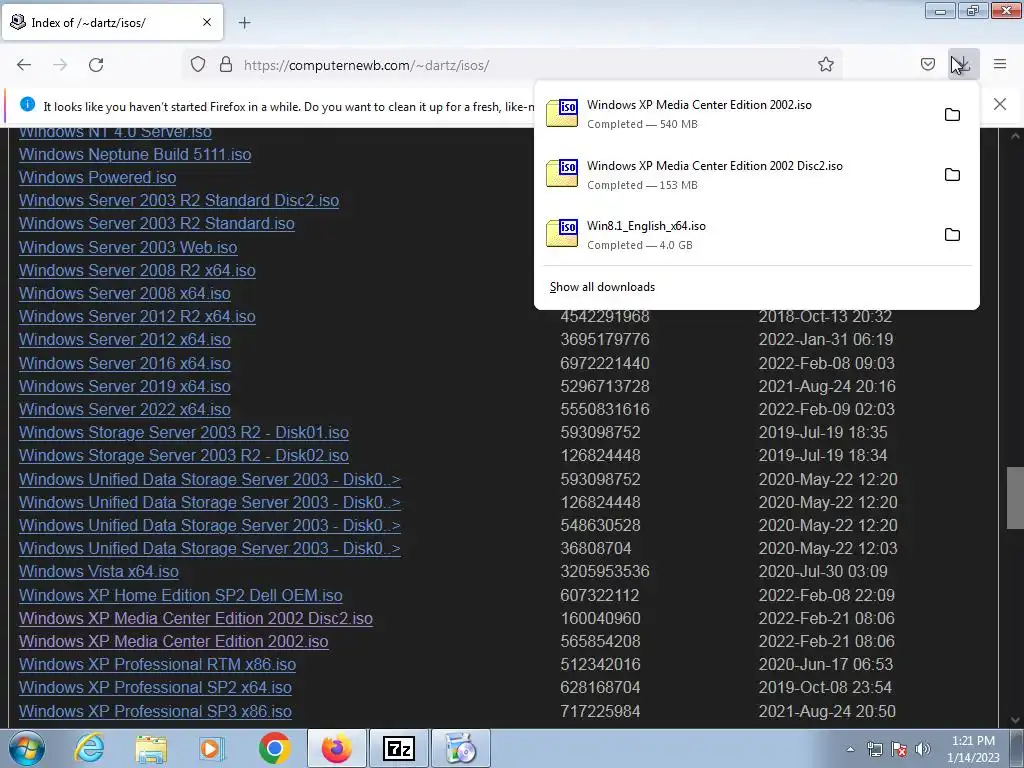Open the Windows Start menu orb

click(x=27, y=748)
